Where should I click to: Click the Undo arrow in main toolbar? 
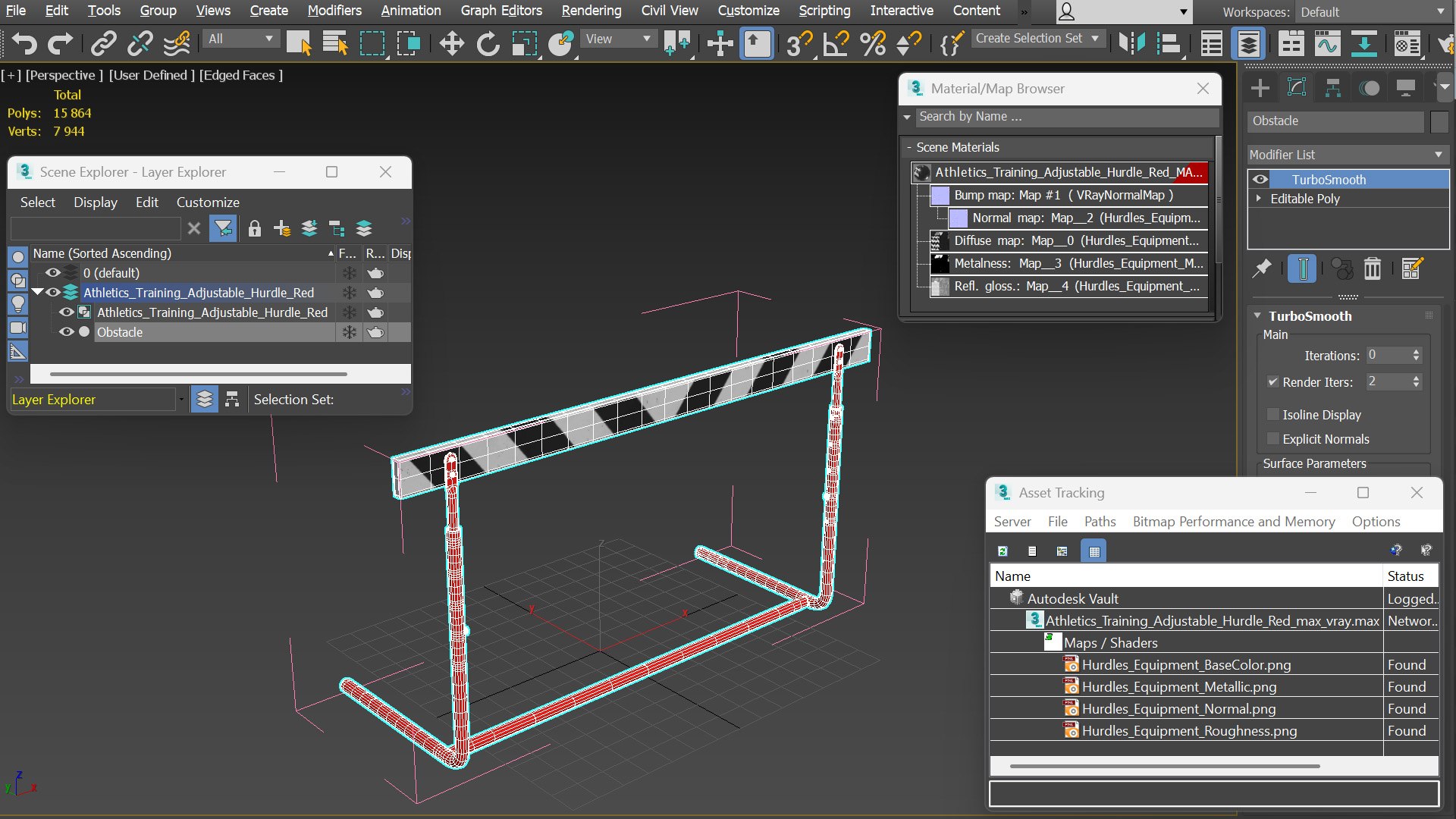coord(24,43)
